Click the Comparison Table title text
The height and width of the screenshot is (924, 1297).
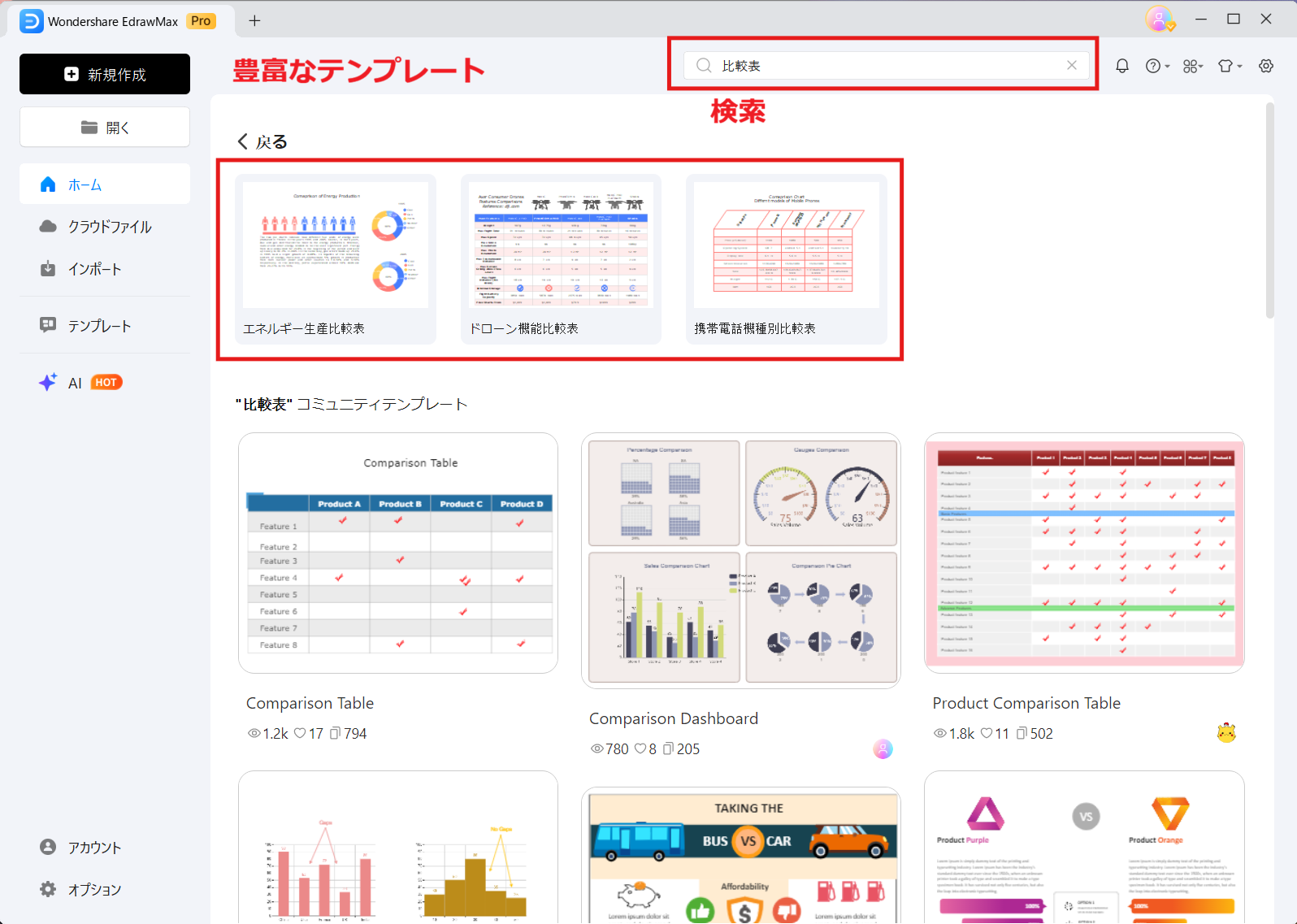click(310, 703)
